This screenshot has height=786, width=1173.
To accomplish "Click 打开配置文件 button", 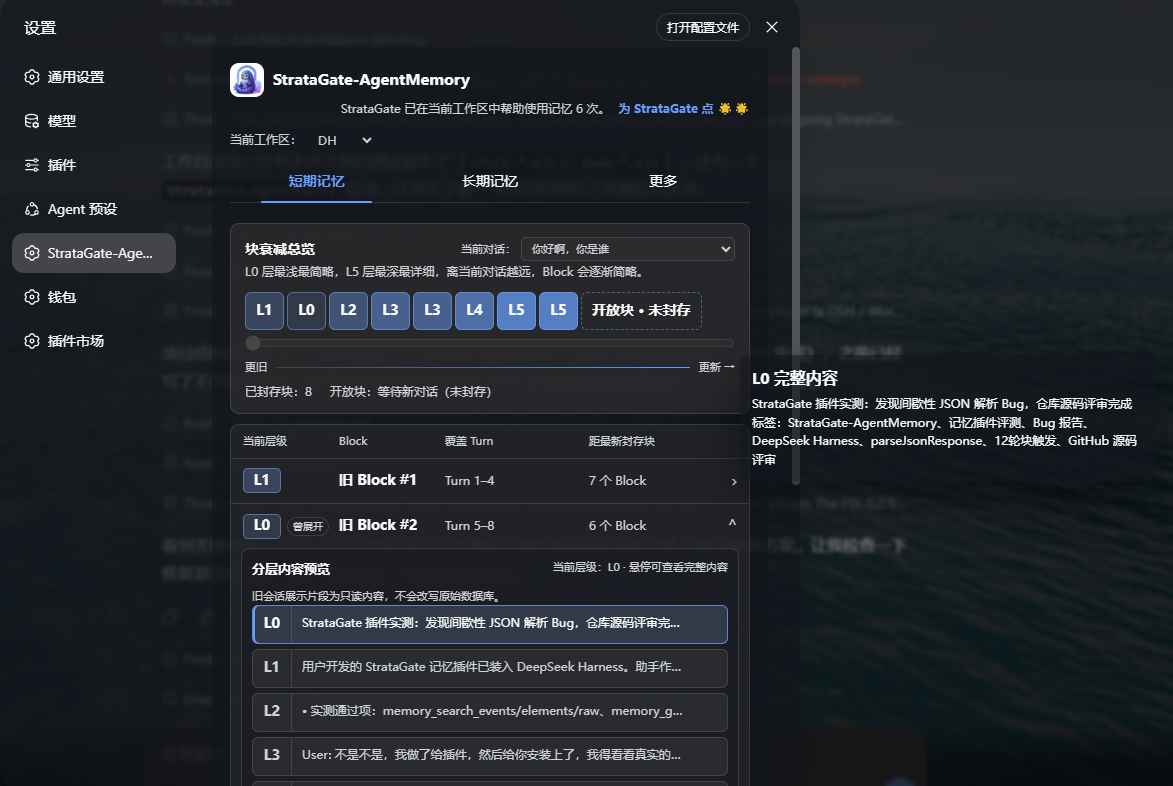I will coord(702,27).
